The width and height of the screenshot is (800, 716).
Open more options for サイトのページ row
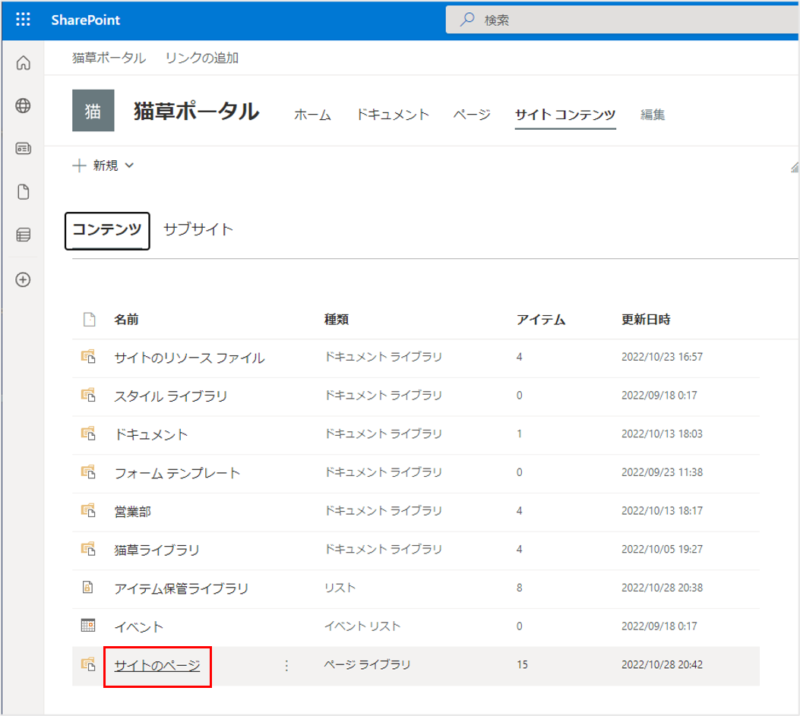tap(287, 665)
